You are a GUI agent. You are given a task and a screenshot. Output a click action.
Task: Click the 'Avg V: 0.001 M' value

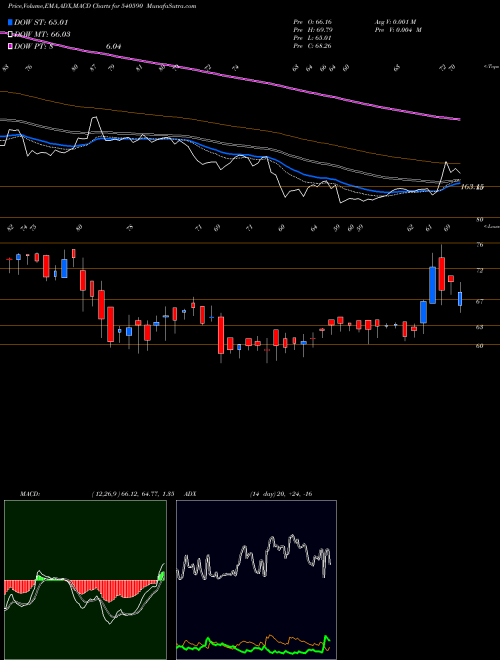[x=398, y=22]
